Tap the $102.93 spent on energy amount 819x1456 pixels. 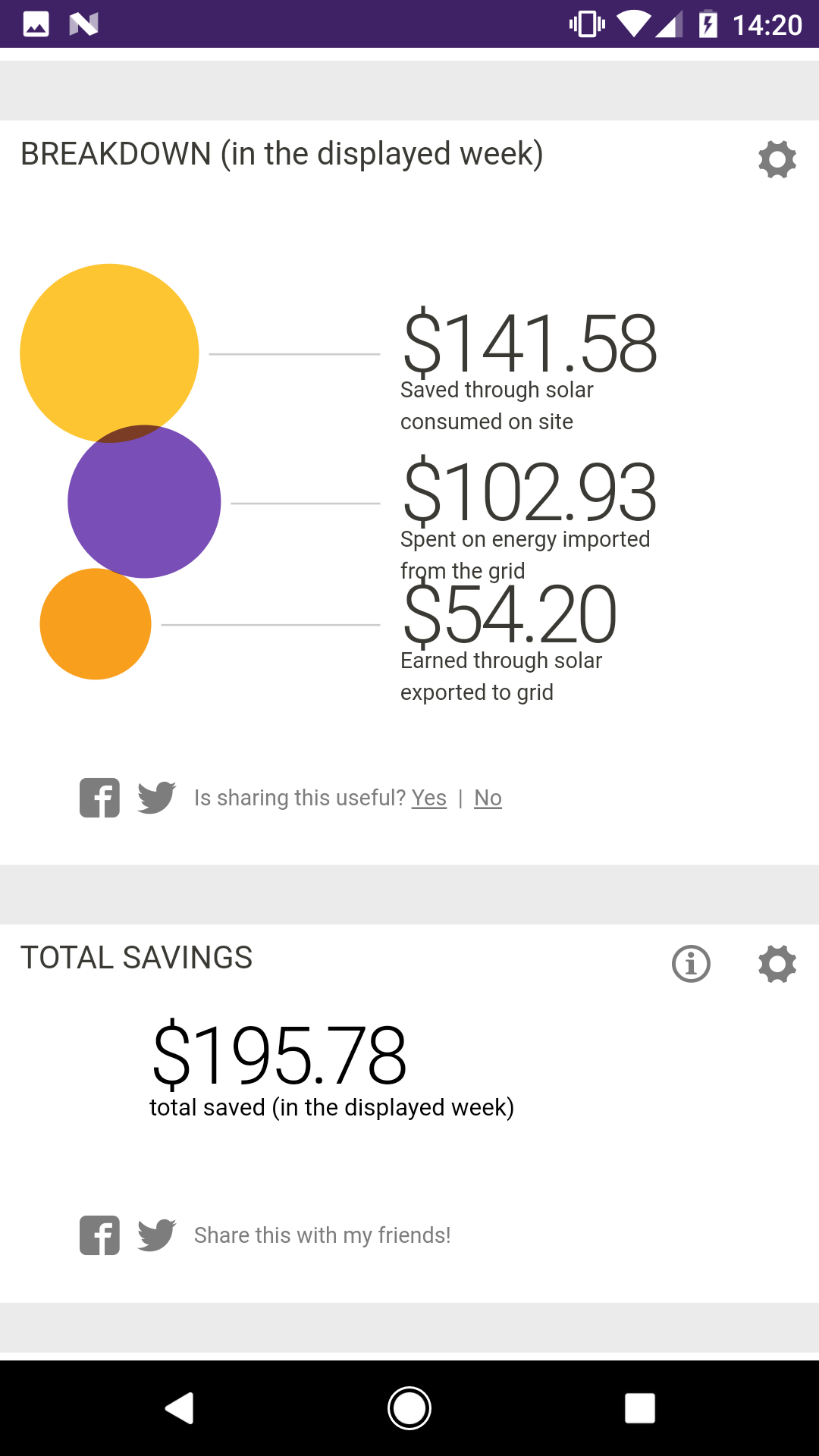pos(529,493)
